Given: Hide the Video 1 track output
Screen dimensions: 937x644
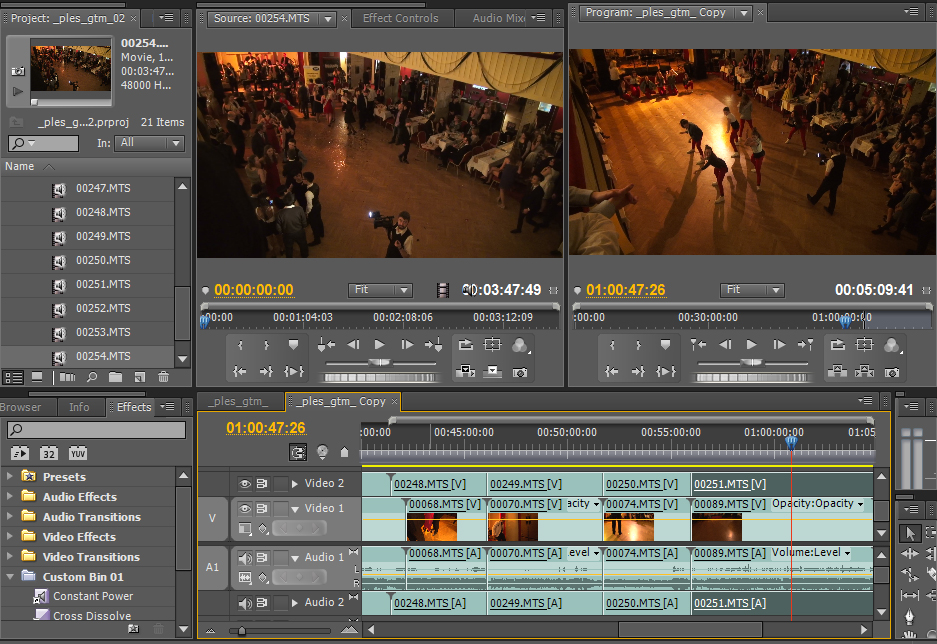Looking at the screenshot, I should coord(244,508).
